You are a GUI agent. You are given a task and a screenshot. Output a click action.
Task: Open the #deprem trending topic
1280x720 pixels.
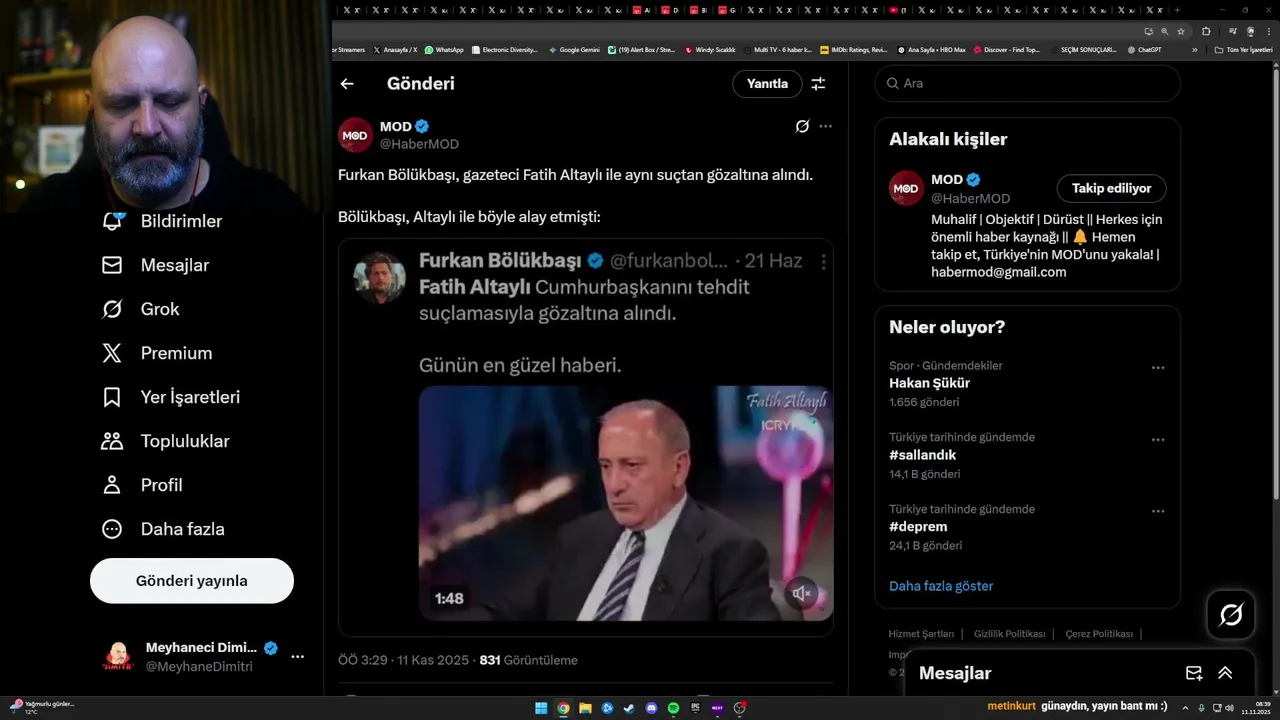click(918, 527)
